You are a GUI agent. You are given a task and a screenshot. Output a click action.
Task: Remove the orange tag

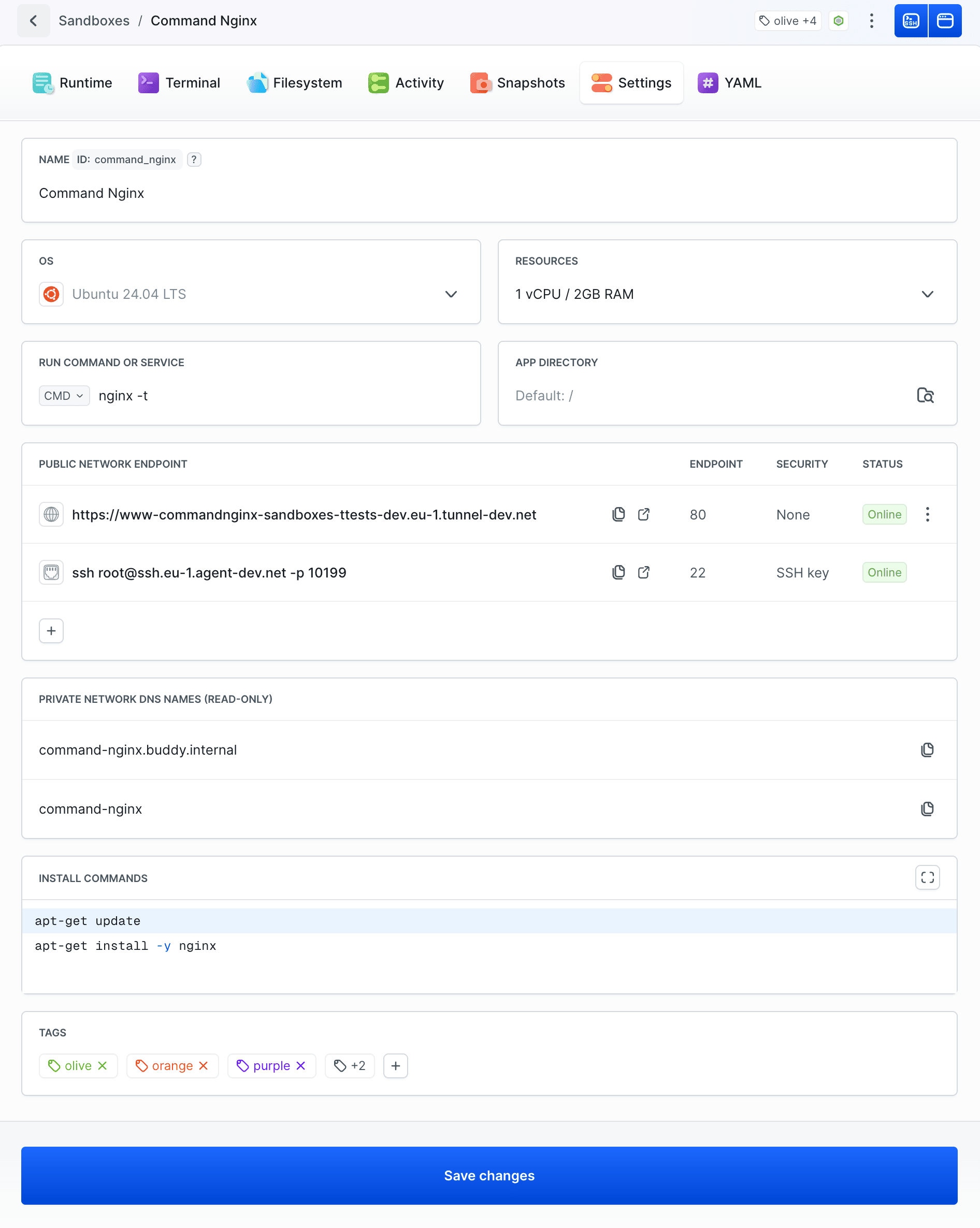(204, 1066)
